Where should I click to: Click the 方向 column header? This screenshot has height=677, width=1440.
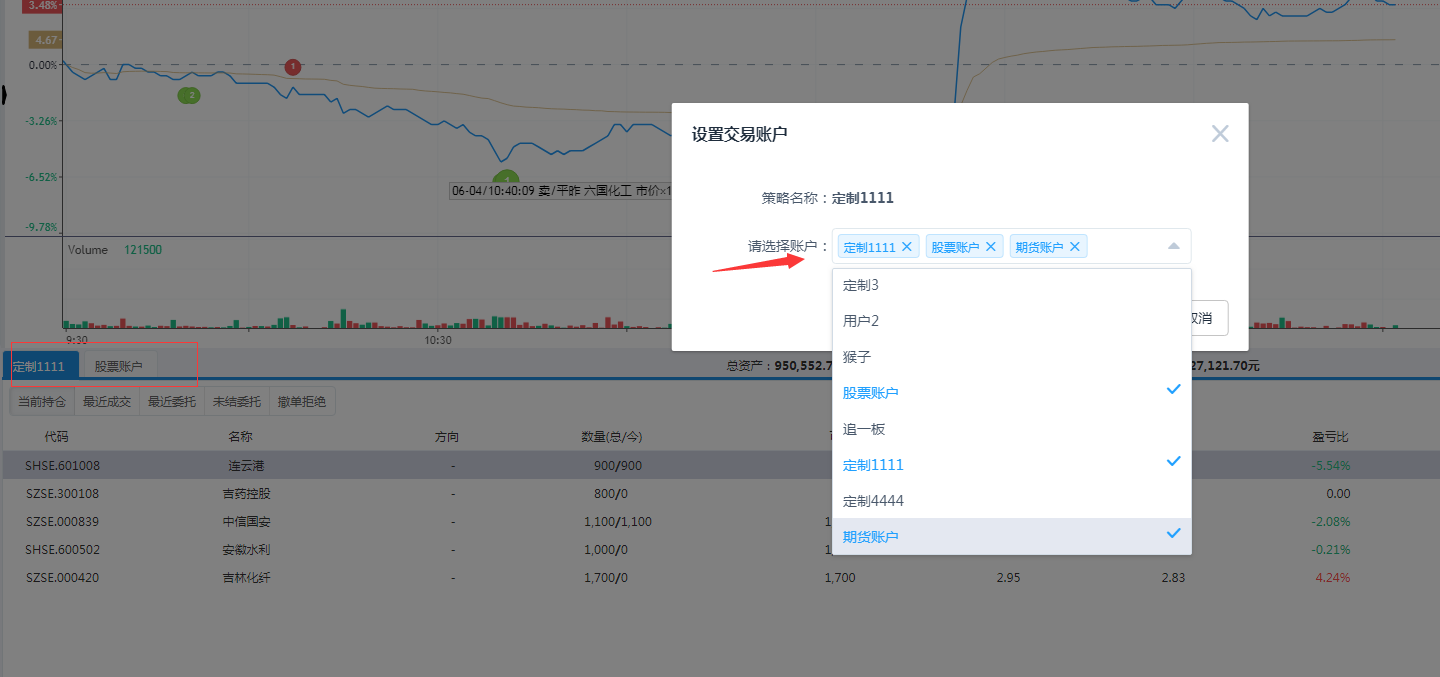[x=447, y=437]
